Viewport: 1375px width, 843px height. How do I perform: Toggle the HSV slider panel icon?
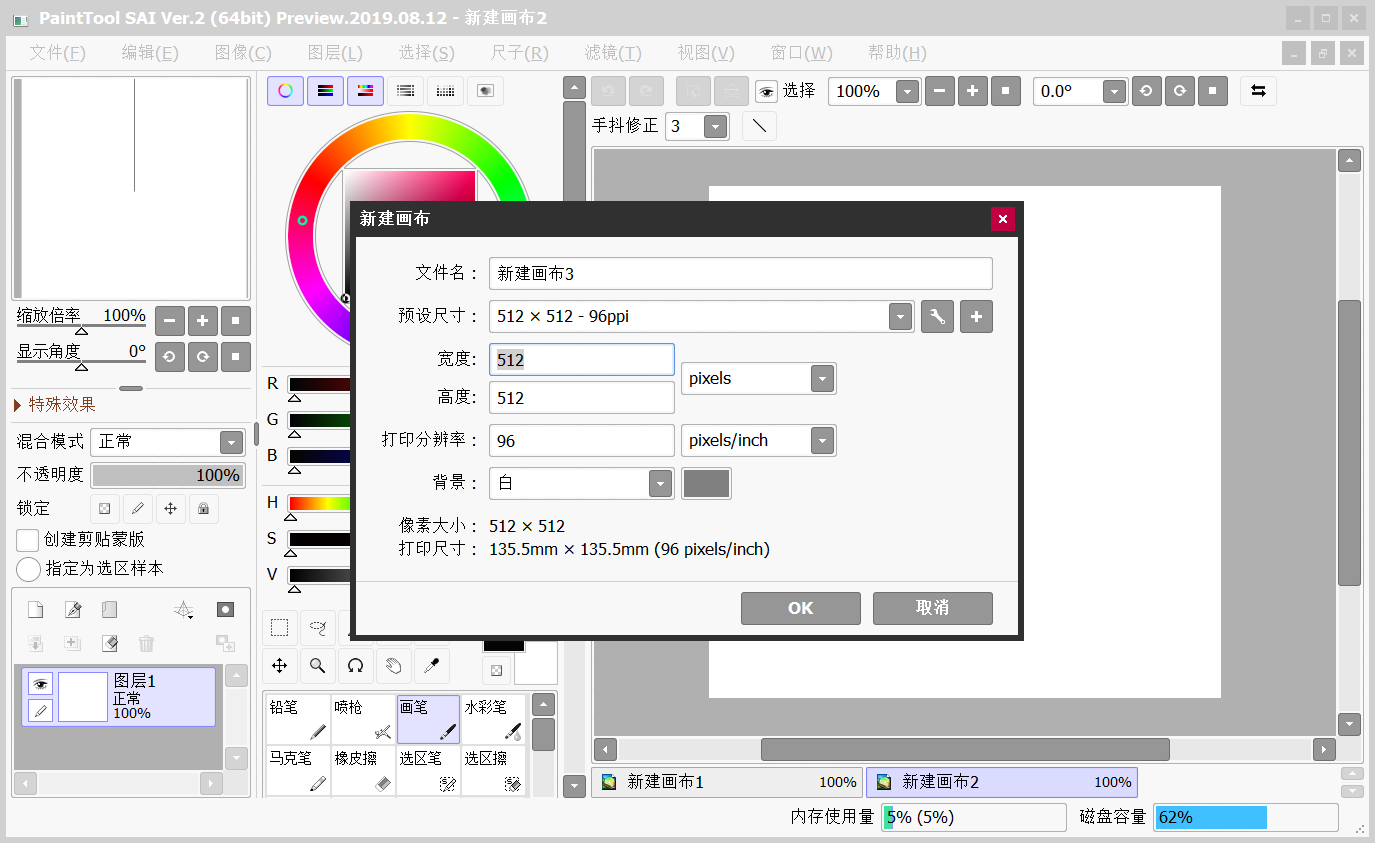(365, 91)
